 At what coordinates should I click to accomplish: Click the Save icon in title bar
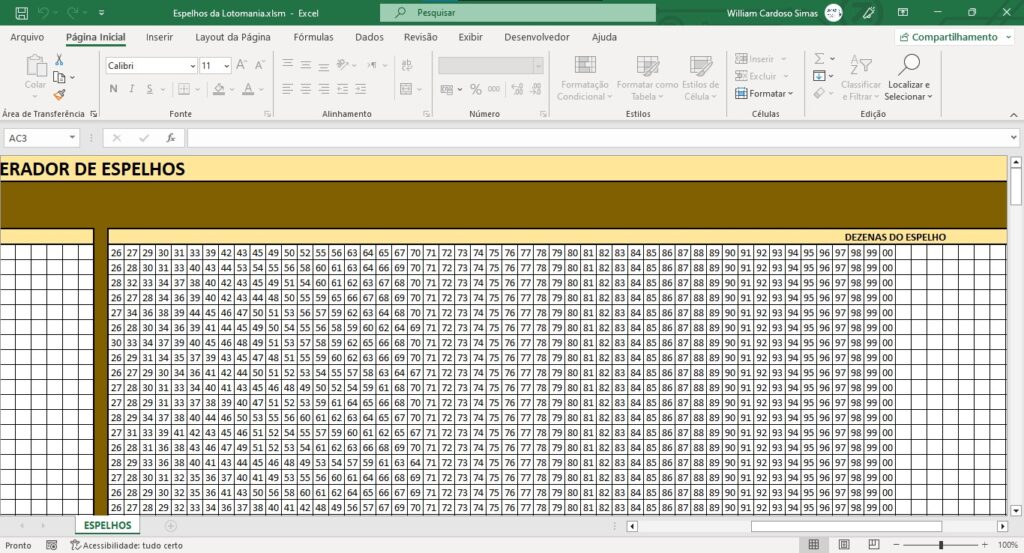22,12
